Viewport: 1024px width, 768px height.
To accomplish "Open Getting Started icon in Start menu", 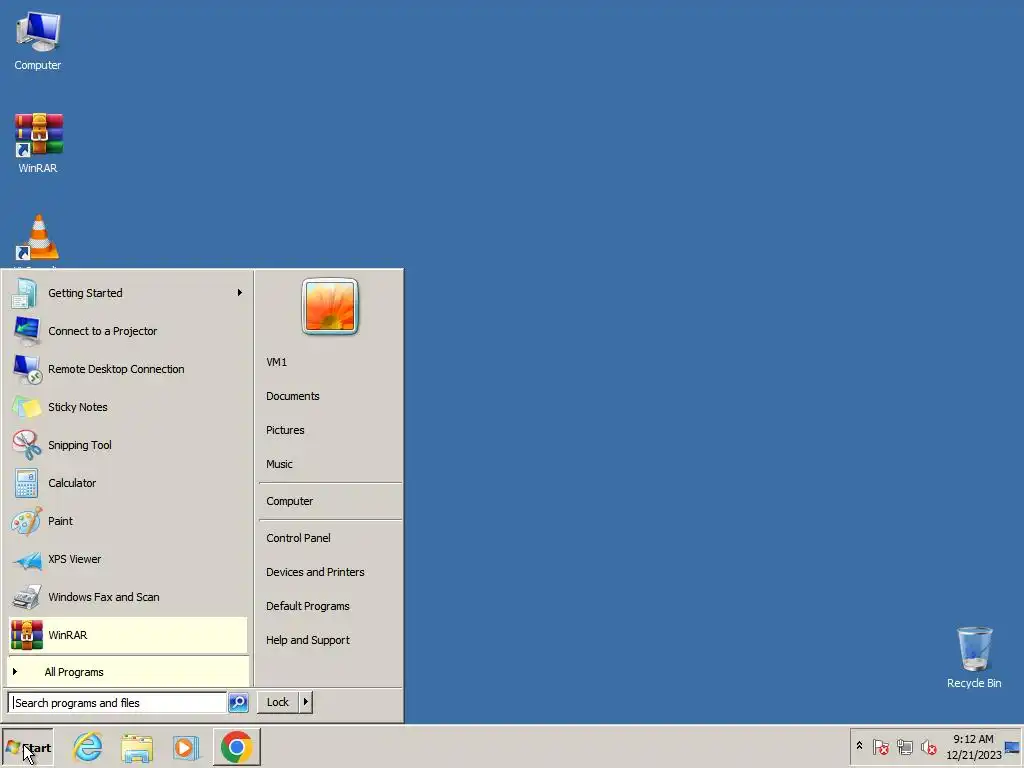I will (x=25, y=293).
